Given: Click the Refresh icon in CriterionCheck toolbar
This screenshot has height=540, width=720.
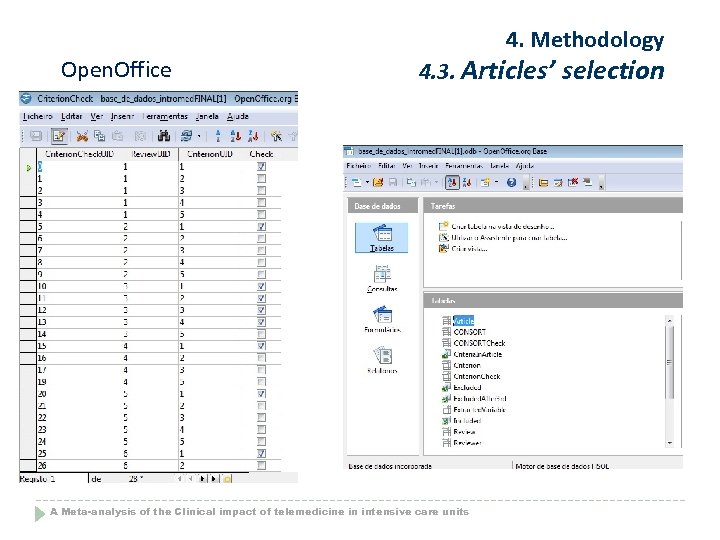Looking at the screenshot, I should (x=186, y=136).
